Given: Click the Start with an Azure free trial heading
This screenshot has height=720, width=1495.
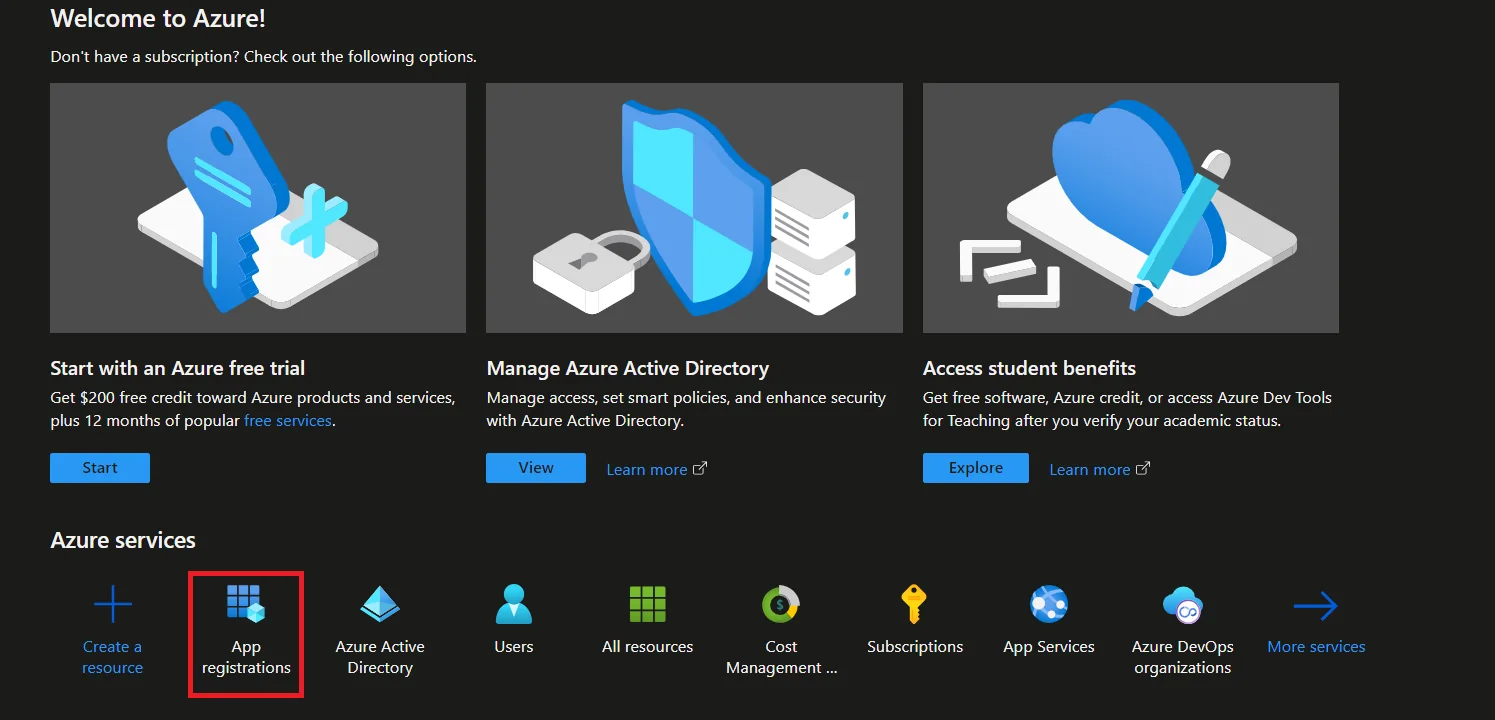Looking at the screenshot, I should [178, 368].
